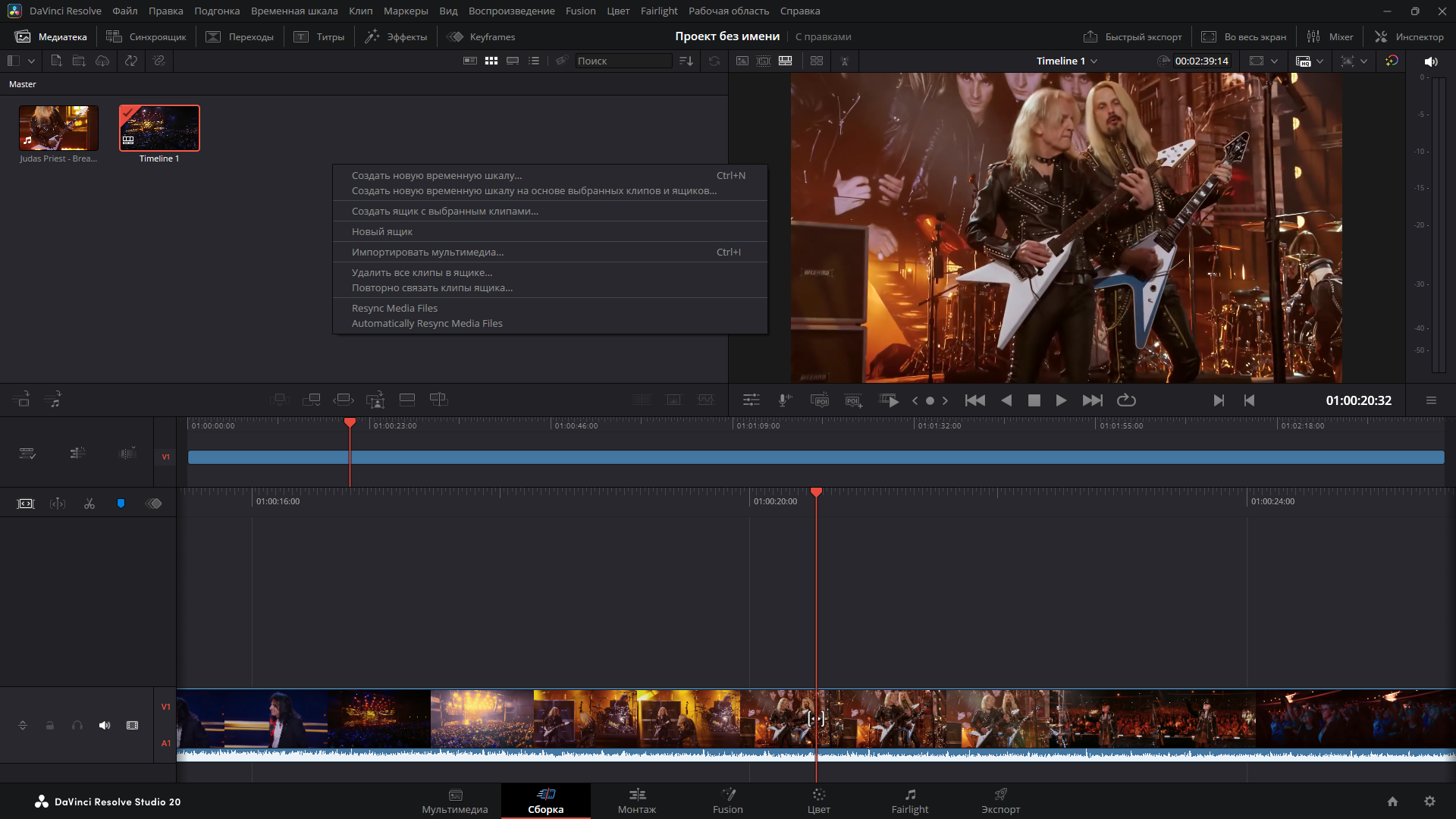The width and height of the screenshot is (1456, 819).
Task: Select timeline viewer mode
Action: [x=786, y=61]
